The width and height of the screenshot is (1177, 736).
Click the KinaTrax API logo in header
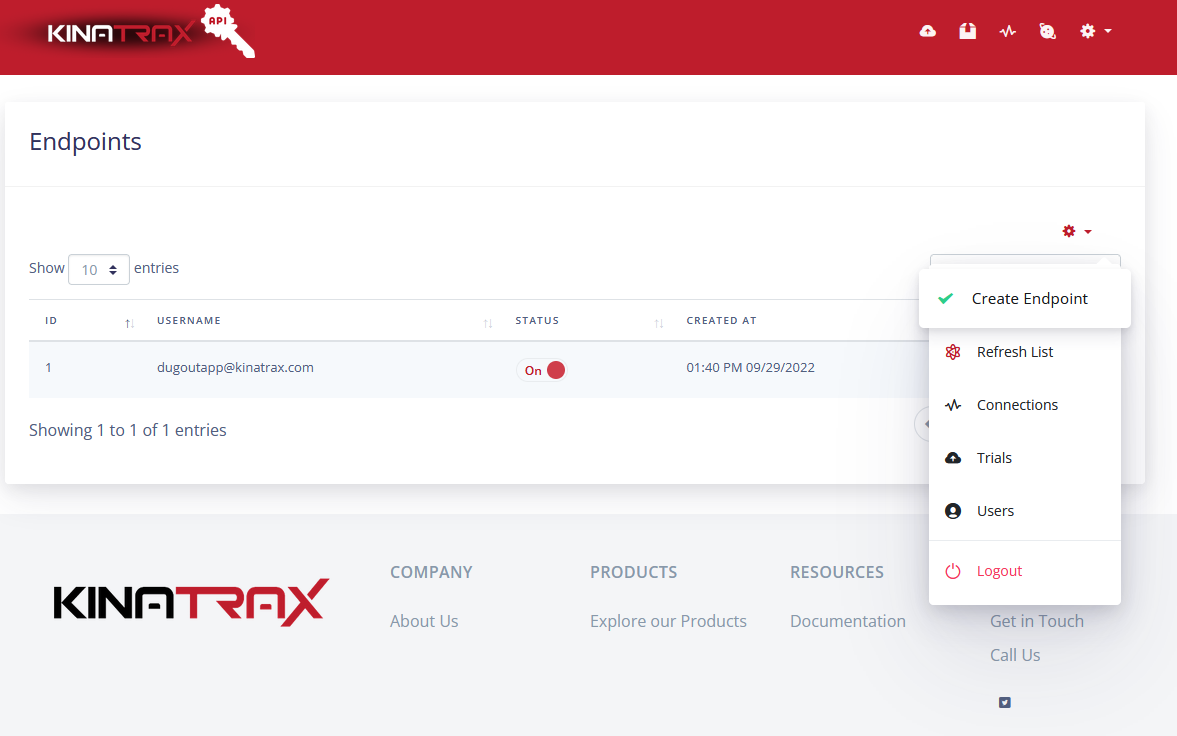point(150,32)
